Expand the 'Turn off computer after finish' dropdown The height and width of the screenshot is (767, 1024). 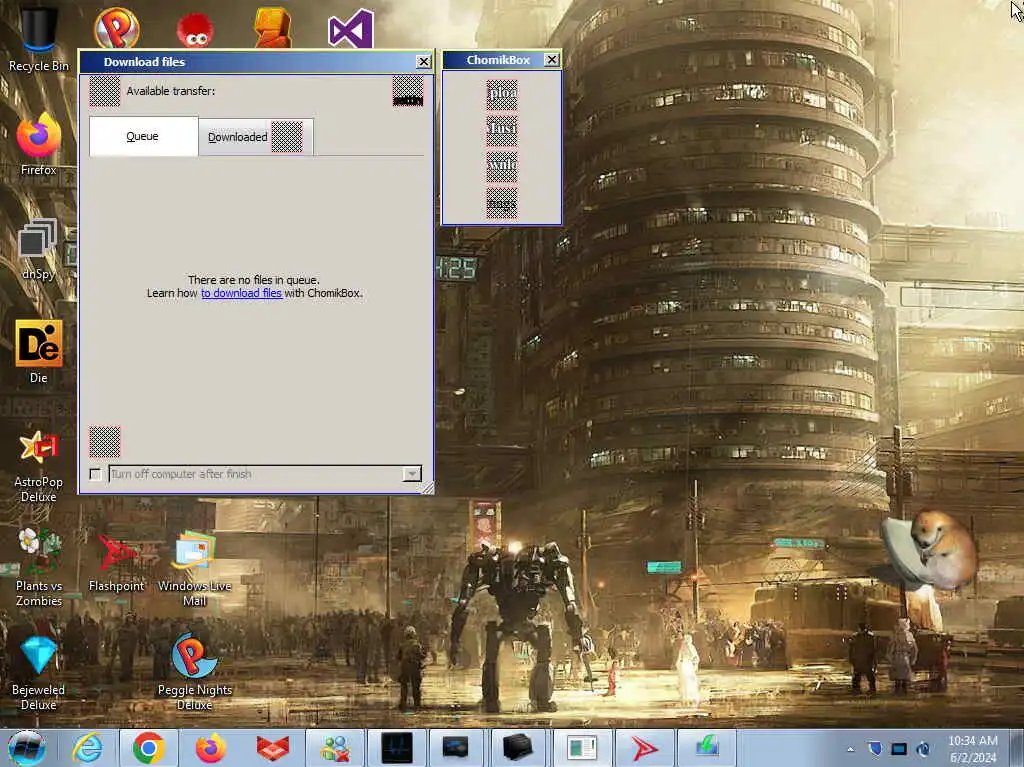click(411, 474)
